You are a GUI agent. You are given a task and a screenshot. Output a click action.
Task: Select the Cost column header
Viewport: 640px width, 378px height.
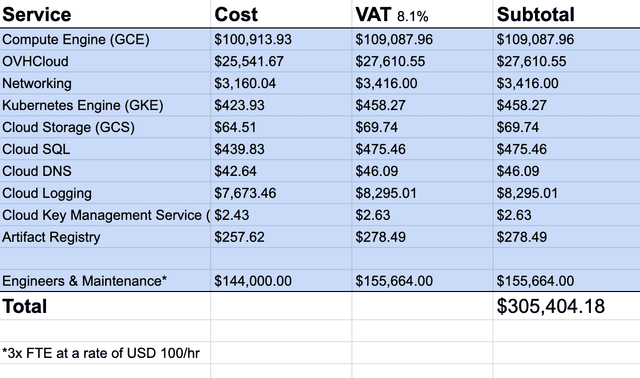281,14
